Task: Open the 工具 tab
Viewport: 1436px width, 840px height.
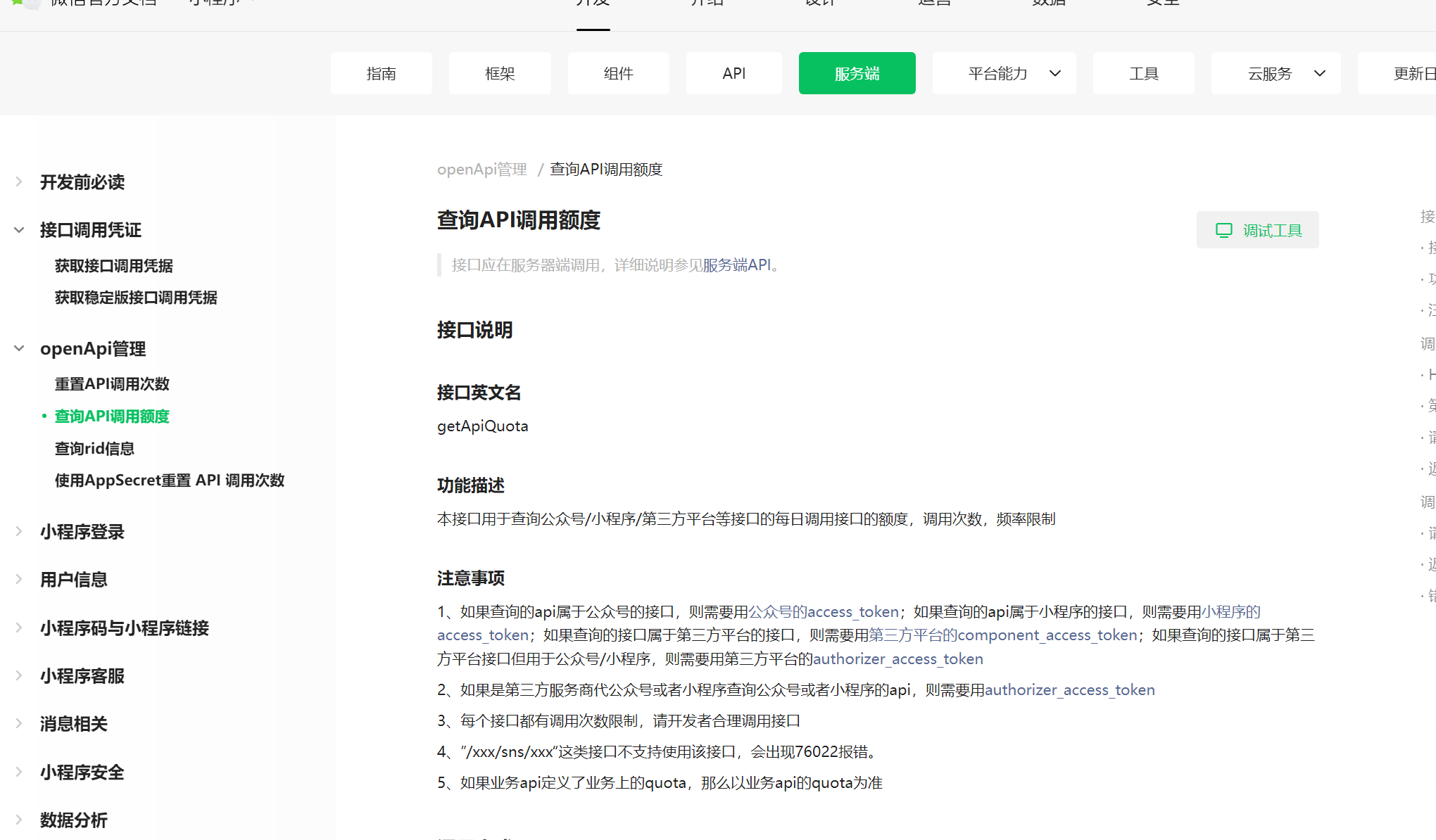Action: 1143,73
